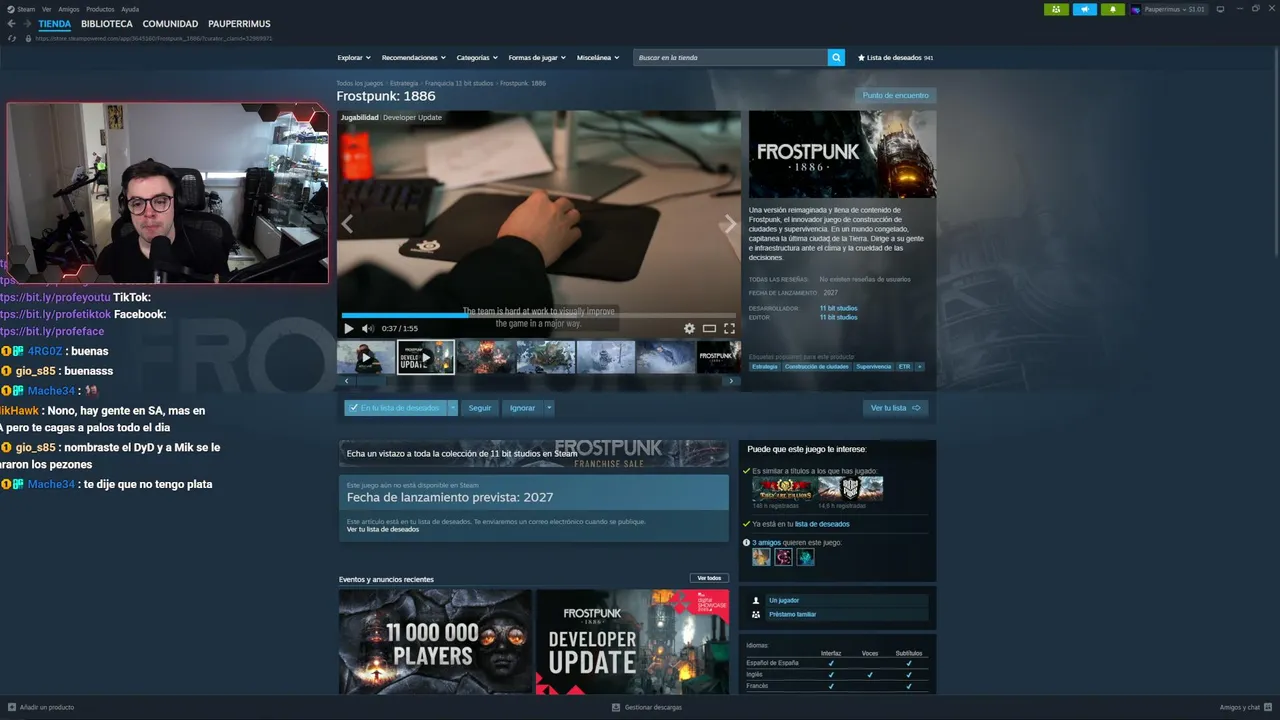
Task: Click the Seguir button
Action: [480, 408]
